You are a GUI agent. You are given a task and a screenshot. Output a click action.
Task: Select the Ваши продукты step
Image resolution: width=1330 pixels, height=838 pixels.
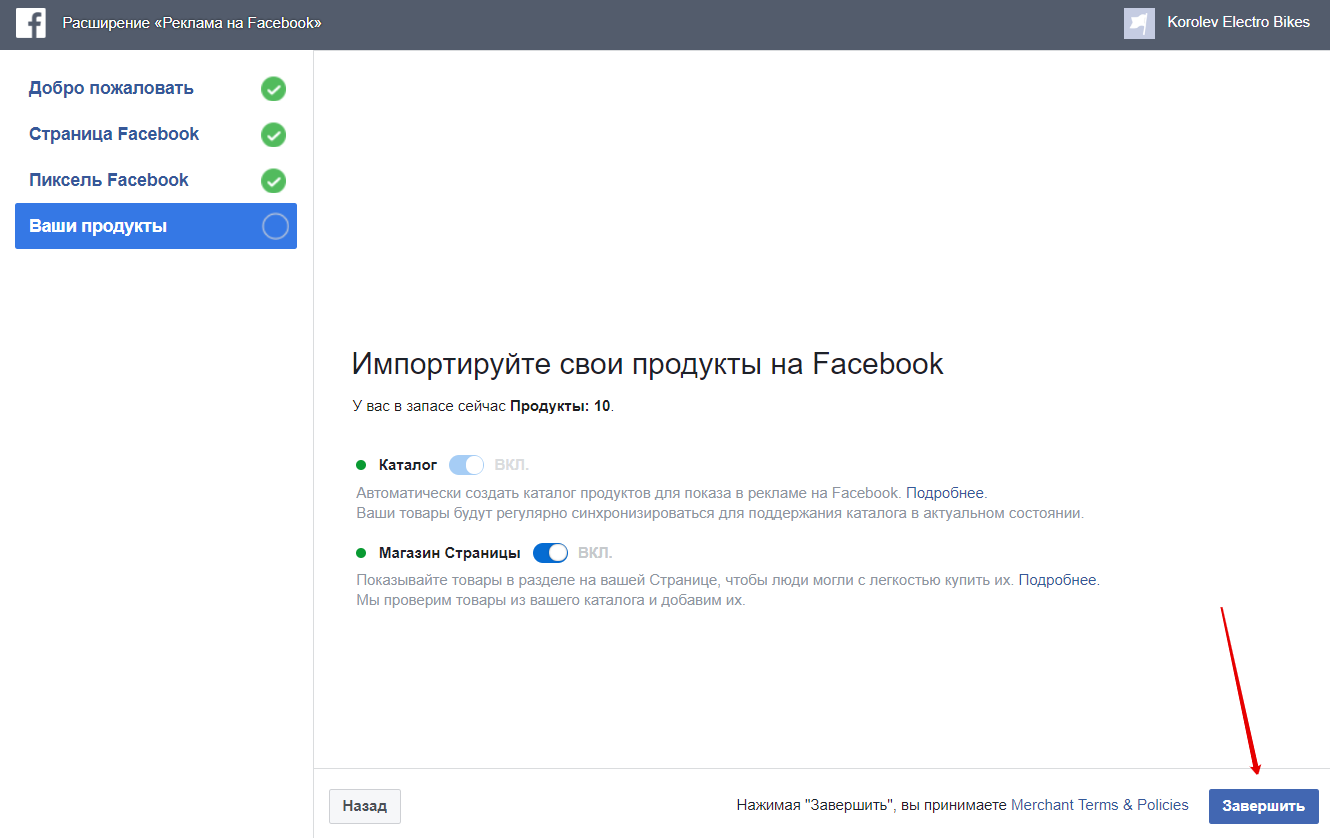coord(98,227)
